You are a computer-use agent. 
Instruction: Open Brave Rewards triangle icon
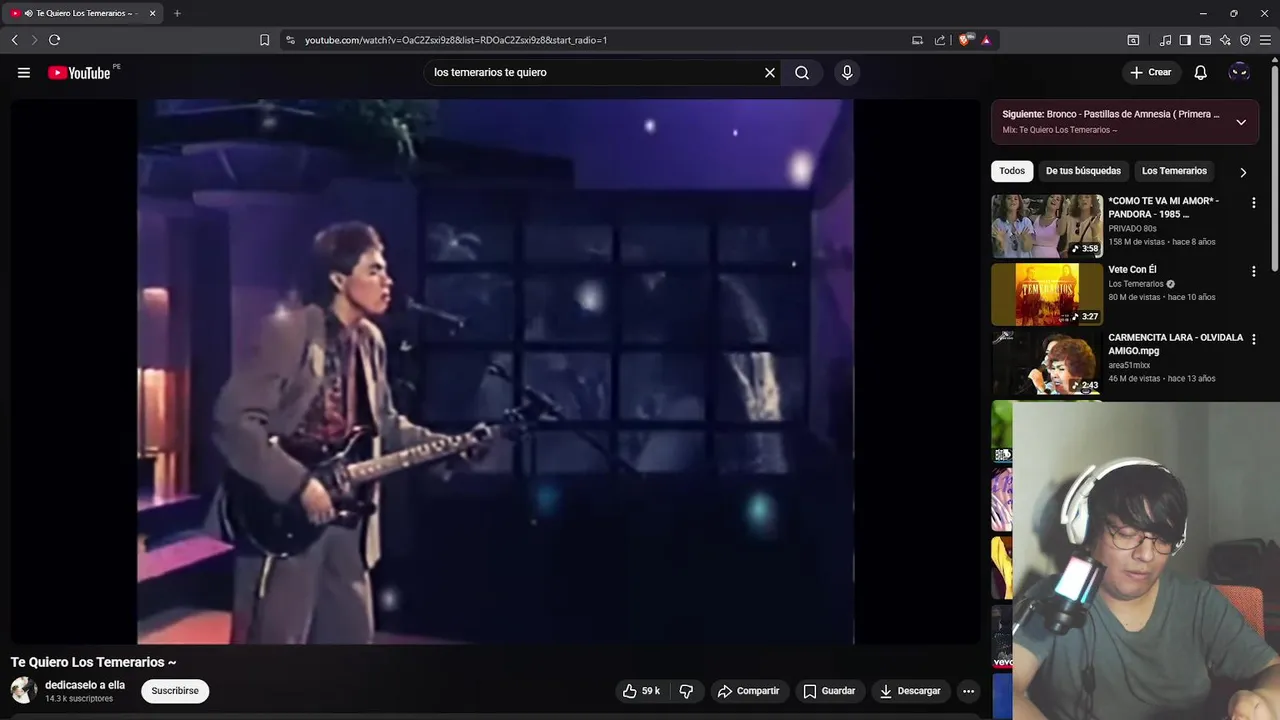986,40
